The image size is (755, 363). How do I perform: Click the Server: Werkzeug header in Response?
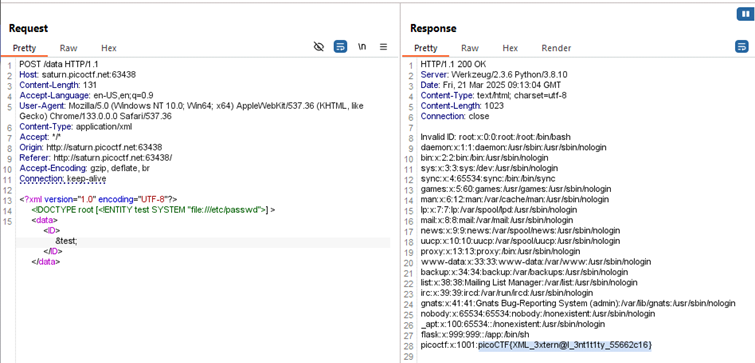(494, 75)
